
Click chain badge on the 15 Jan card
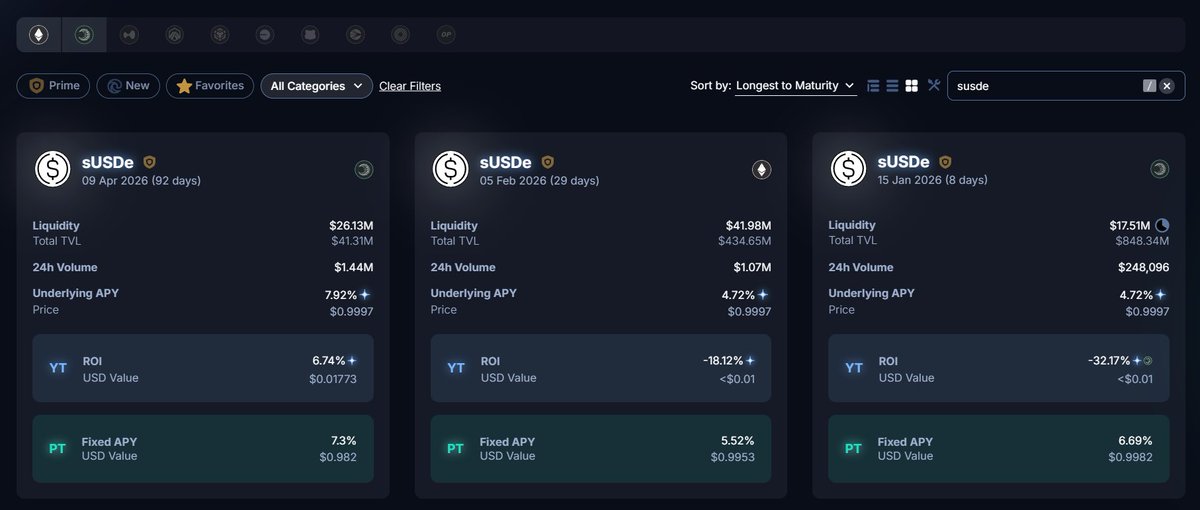tap(1160, 170)
